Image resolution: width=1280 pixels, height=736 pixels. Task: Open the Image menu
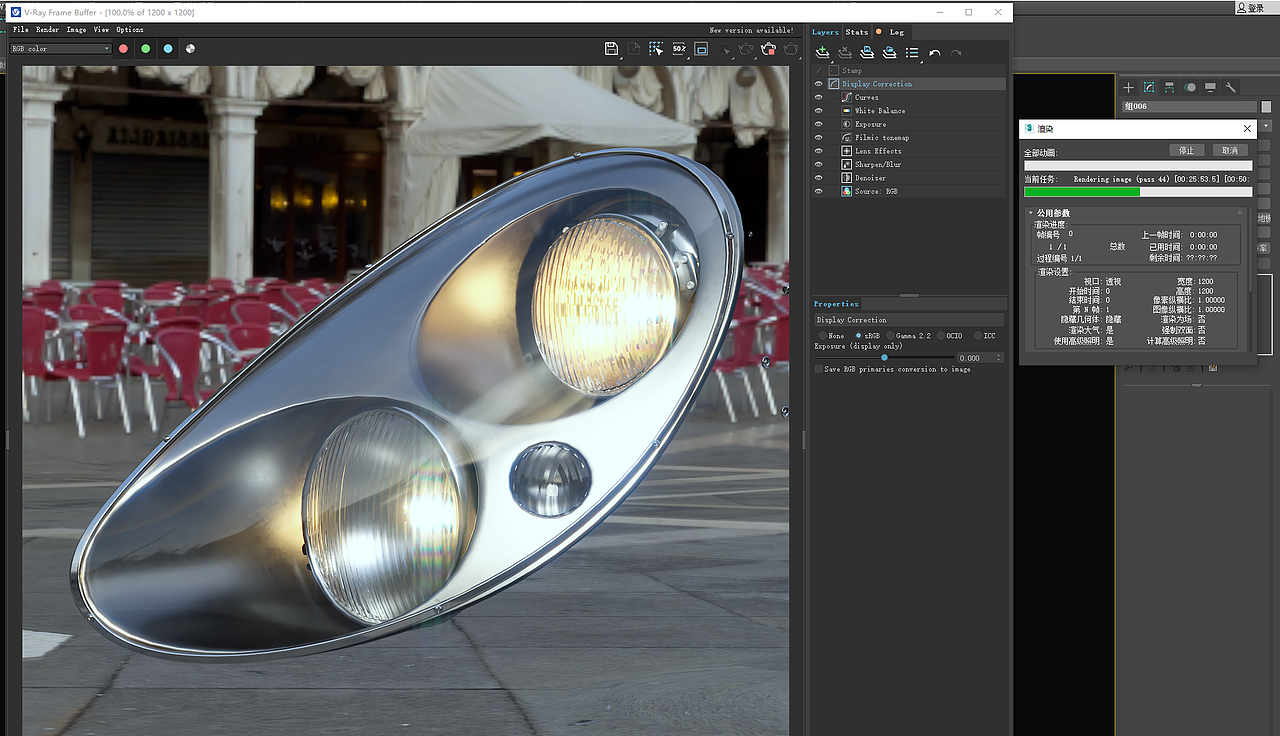[x=76, y=30]
